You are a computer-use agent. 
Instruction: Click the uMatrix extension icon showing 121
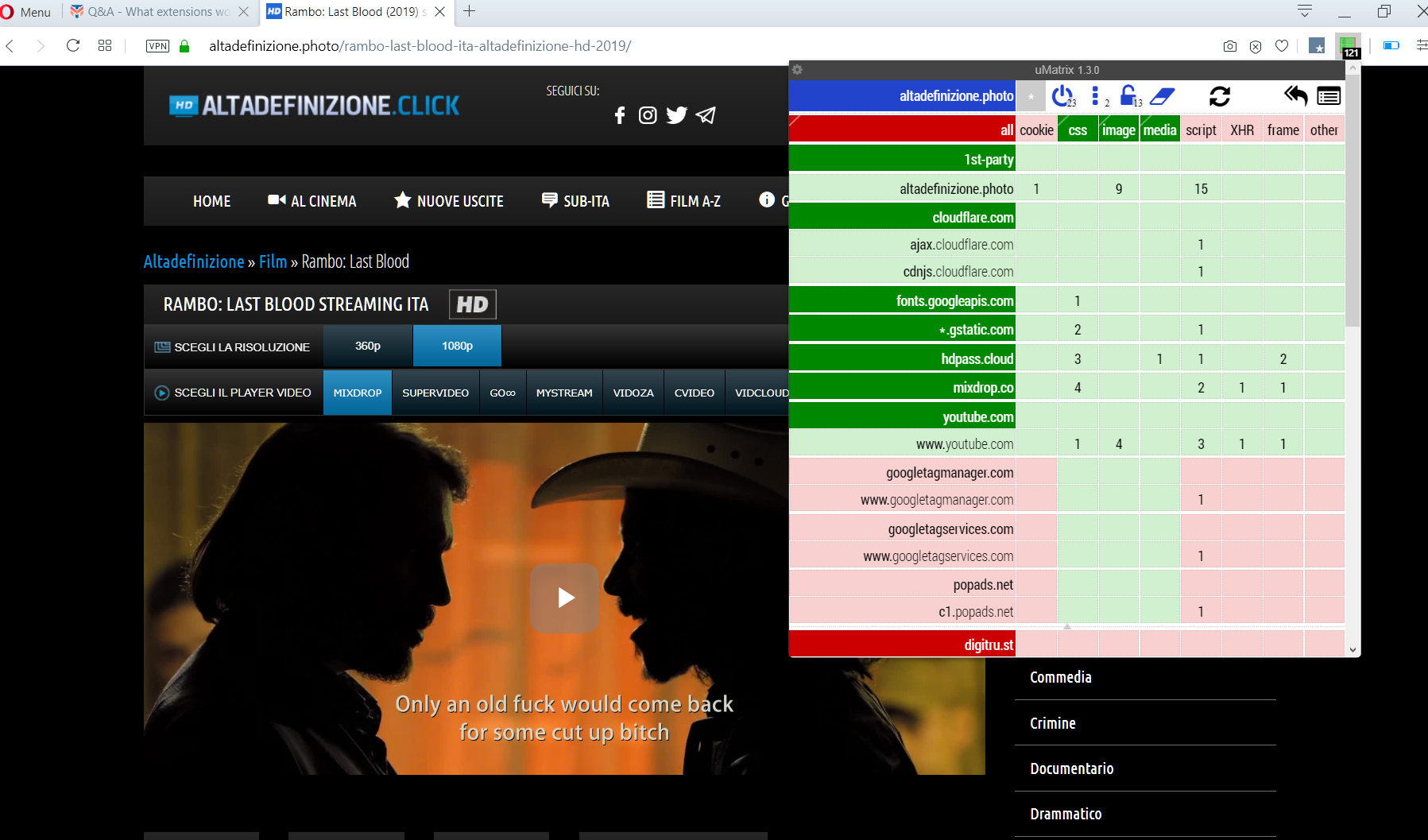pyautogui.click(x=1349, y=46)
